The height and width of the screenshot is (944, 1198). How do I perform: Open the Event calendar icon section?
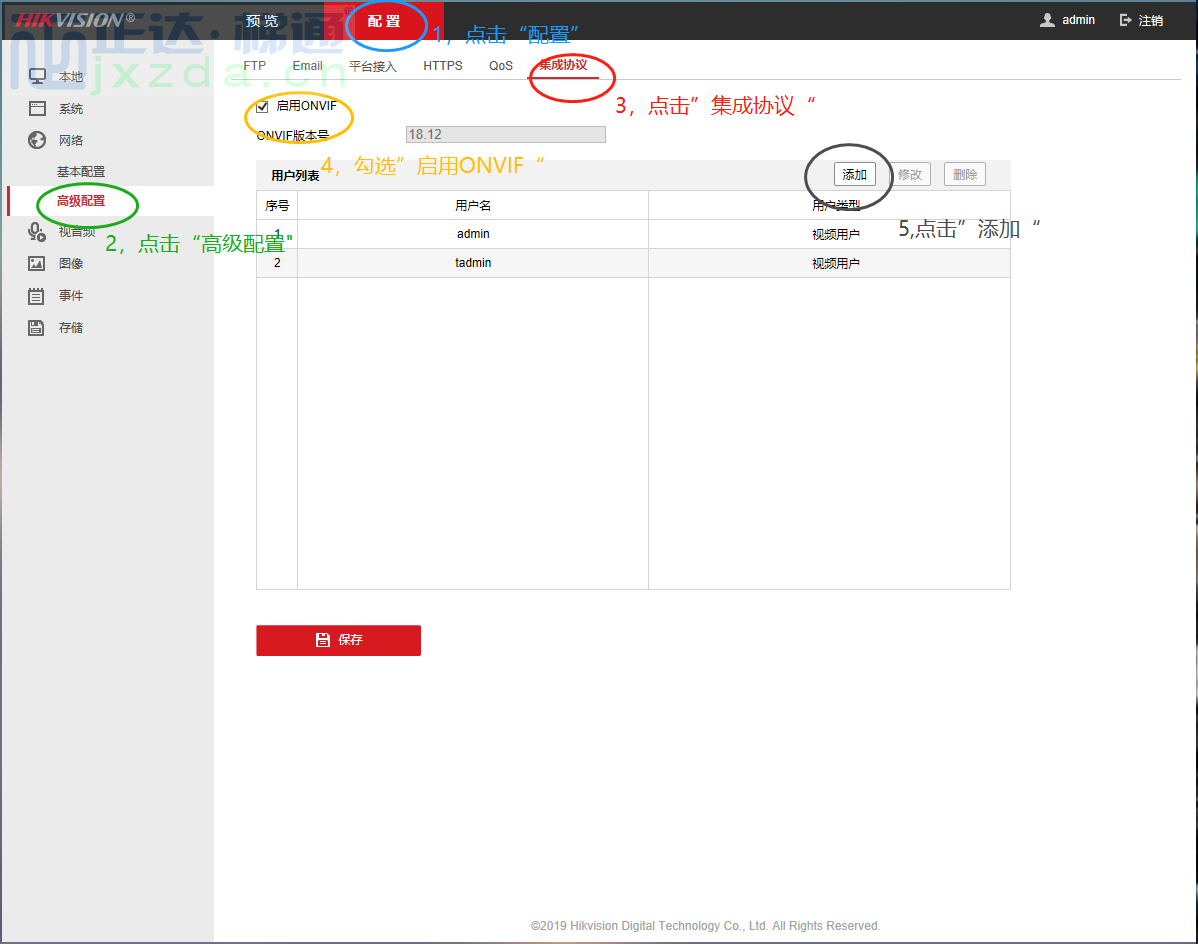coord(37,296)
